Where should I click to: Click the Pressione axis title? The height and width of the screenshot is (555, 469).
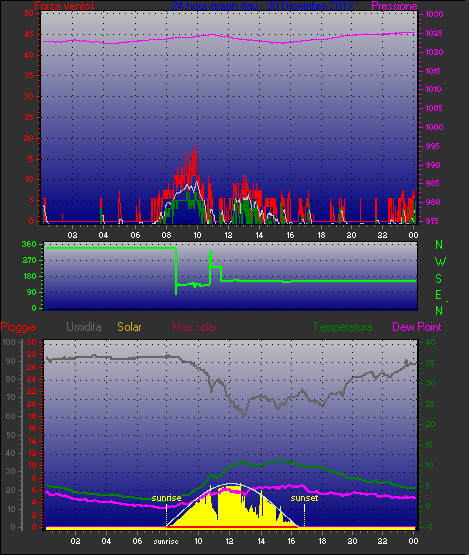pyautogui.click(x=394, y=6)
